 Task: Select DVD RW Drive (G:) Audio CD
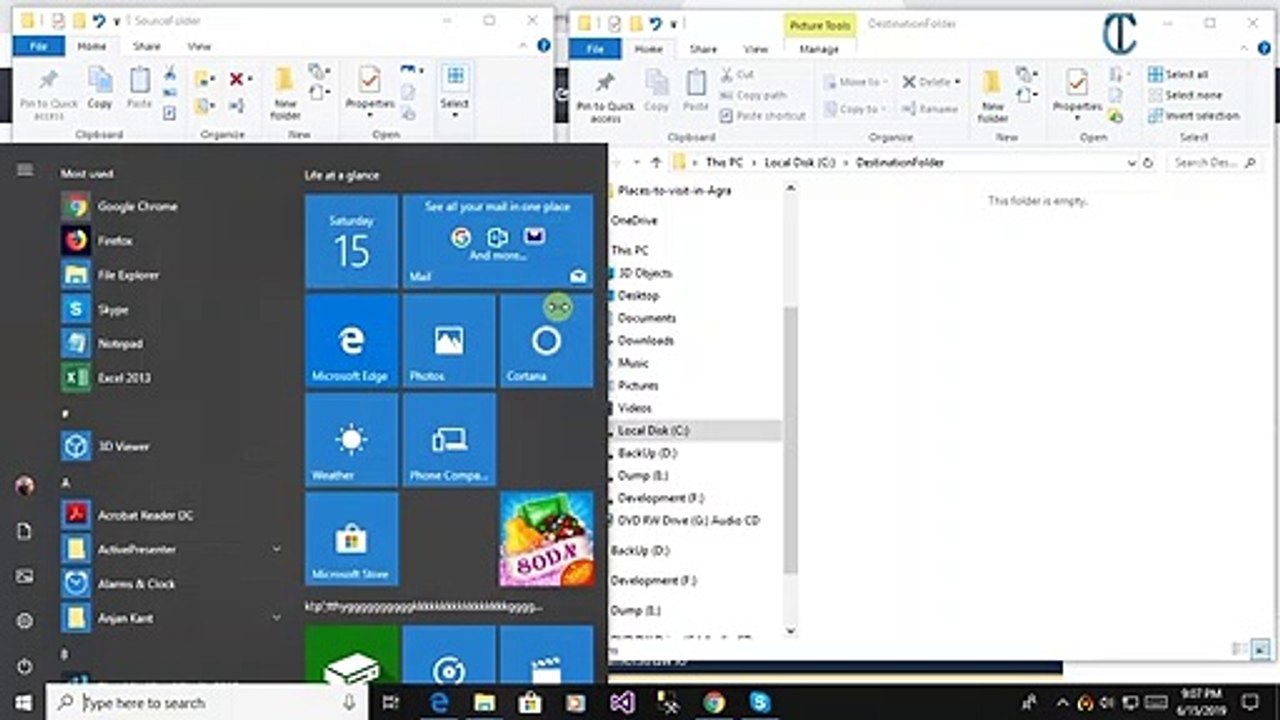tap(688, 520)
